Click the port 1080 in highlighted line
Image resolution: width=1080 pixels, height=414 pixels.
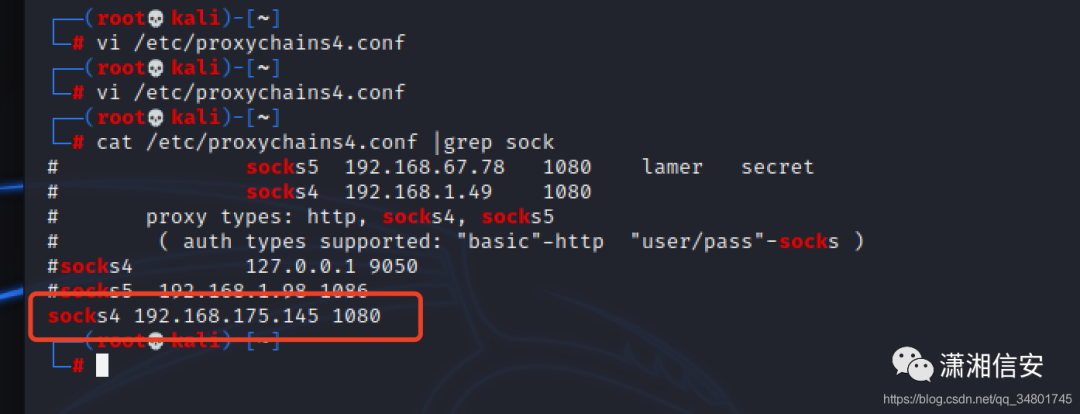[356, 316]
